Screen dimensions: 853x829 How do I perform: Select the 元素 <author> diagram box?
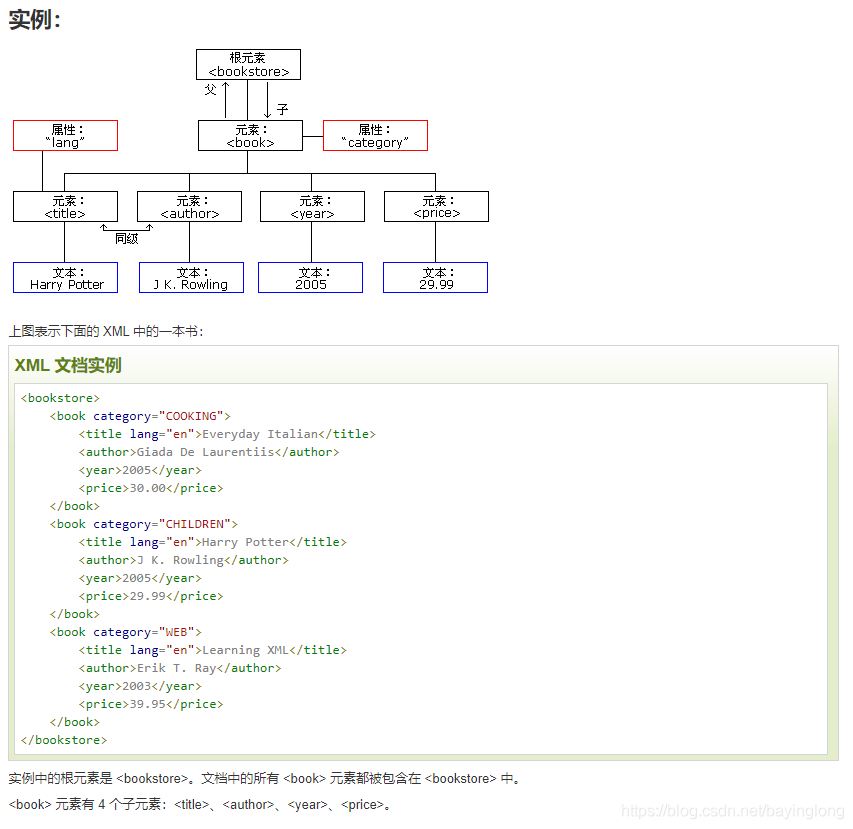tap(190, 206)
